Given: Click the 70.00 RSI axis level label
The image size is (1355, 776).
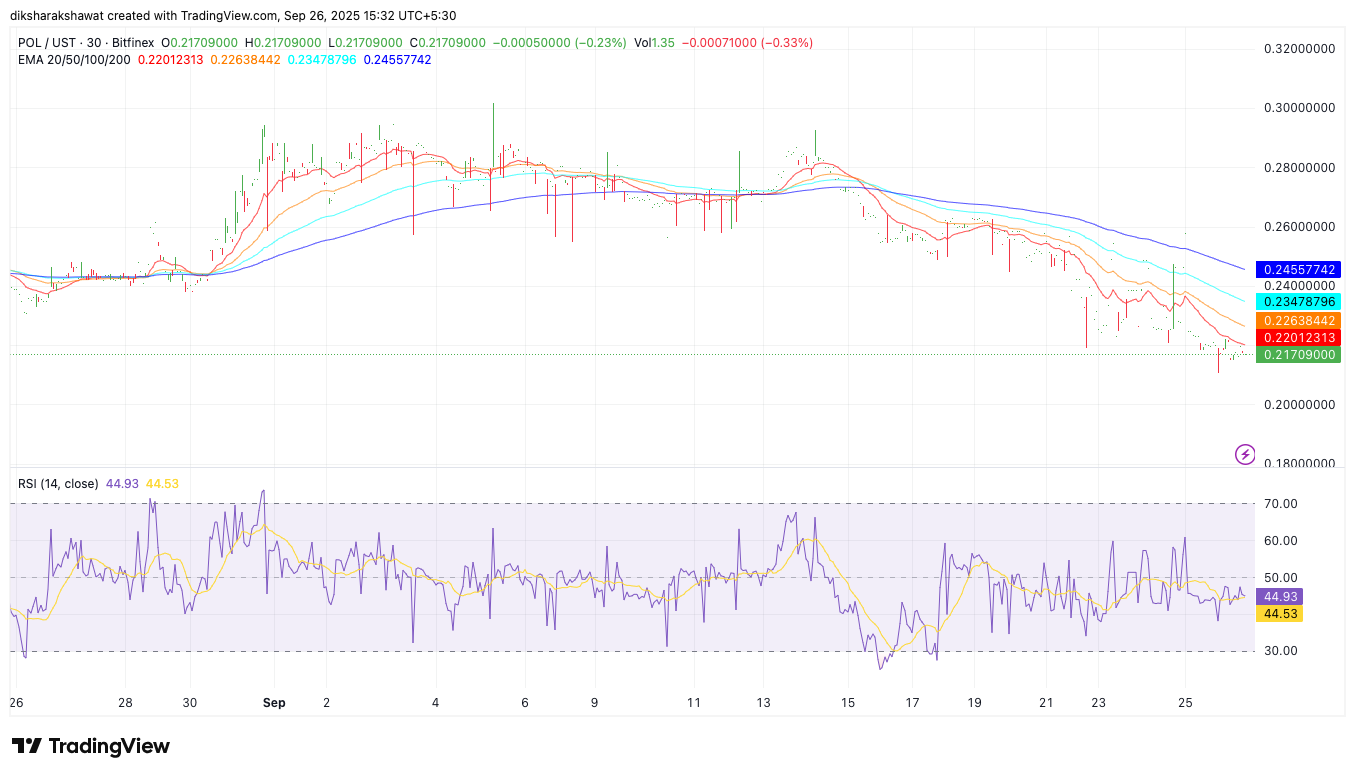Looking at the screenshot, I should [1281, 504].
